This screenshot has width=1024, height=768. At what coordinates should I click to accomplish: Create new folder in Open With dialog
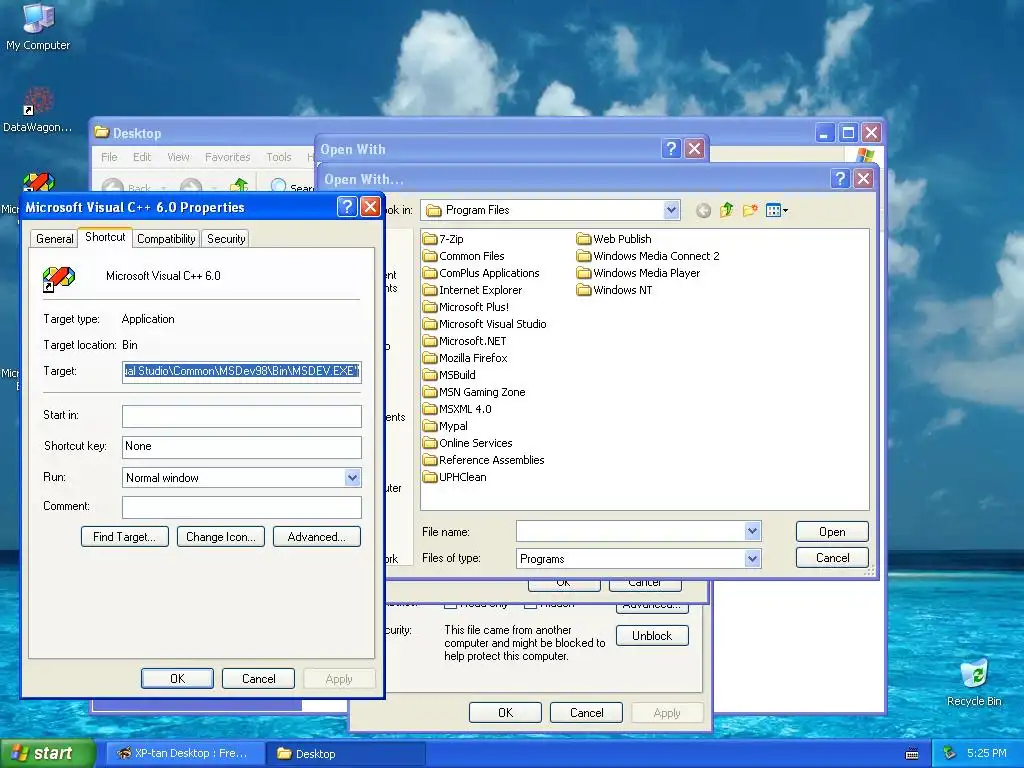750,210
